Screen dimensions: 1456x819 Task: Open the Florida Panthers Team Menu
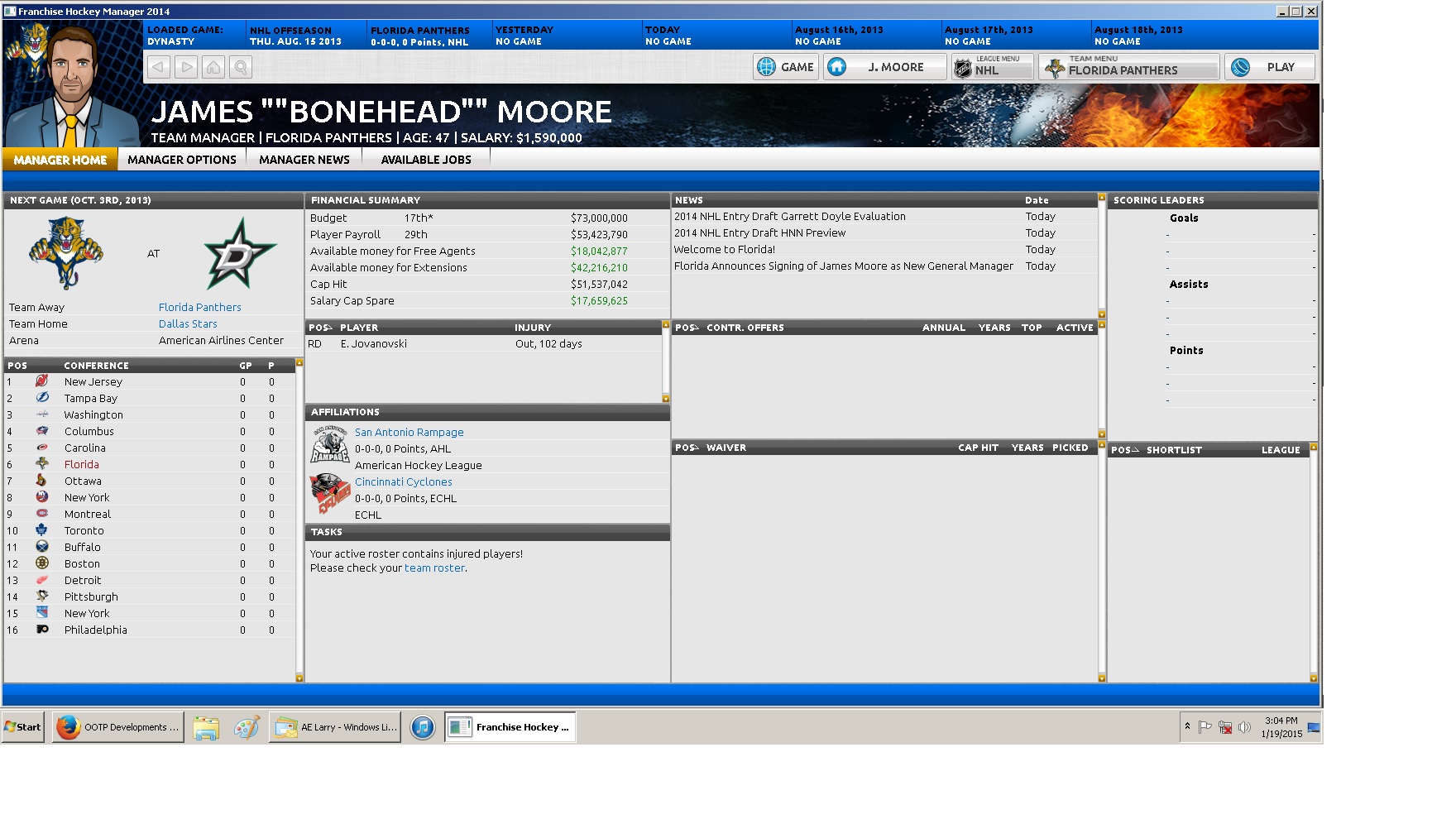[1129, 67]
